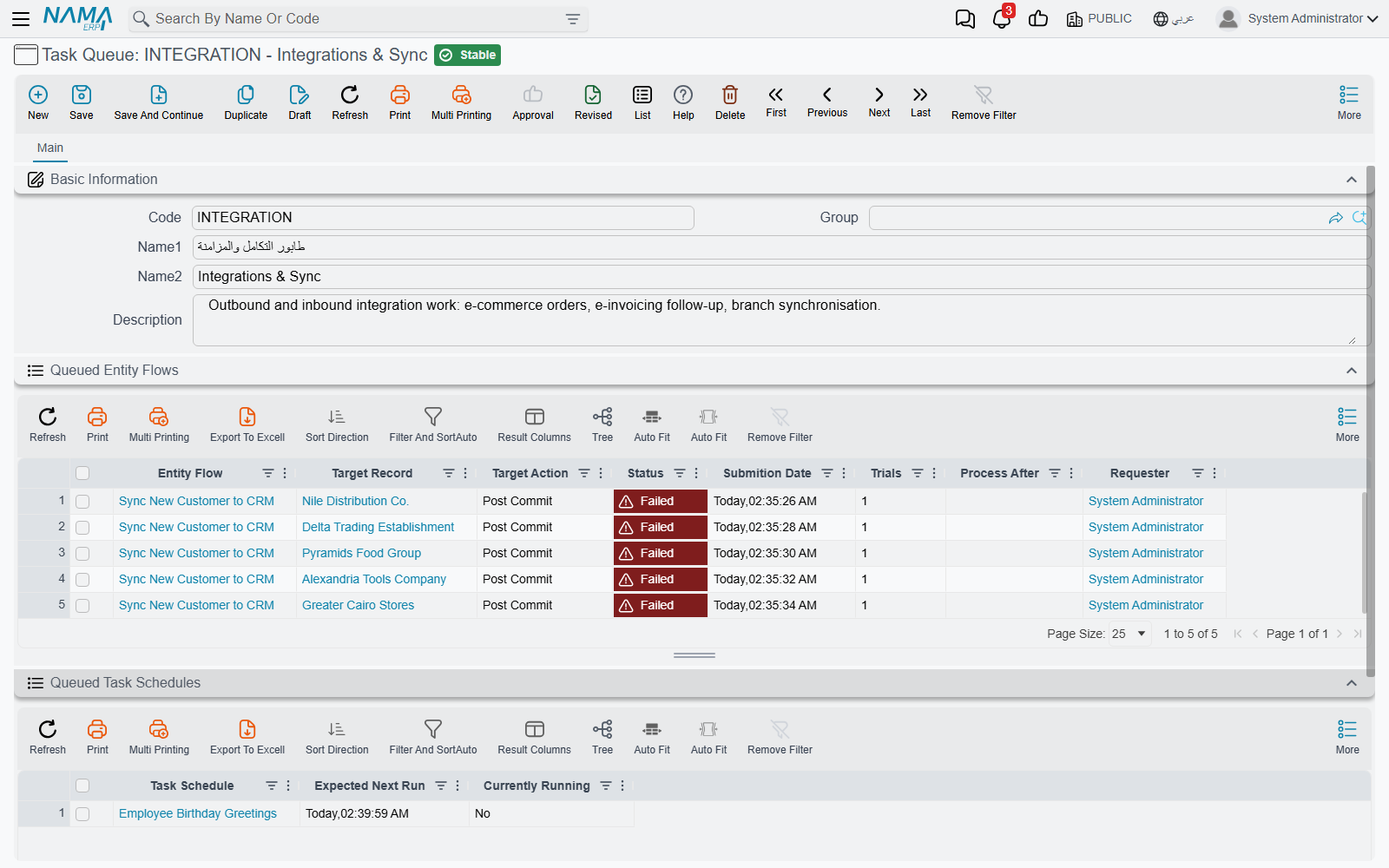Duplicate the current task queue
Screen dimensions: 1389x868
click(x=246, y=95)
